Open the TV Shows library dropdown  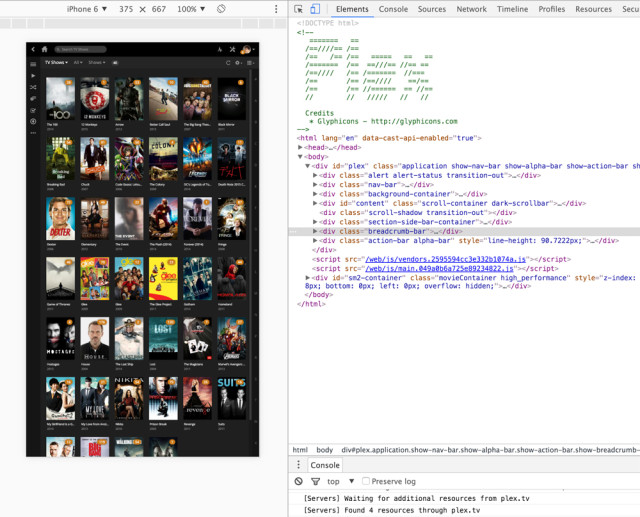click(x=56, y=62)
